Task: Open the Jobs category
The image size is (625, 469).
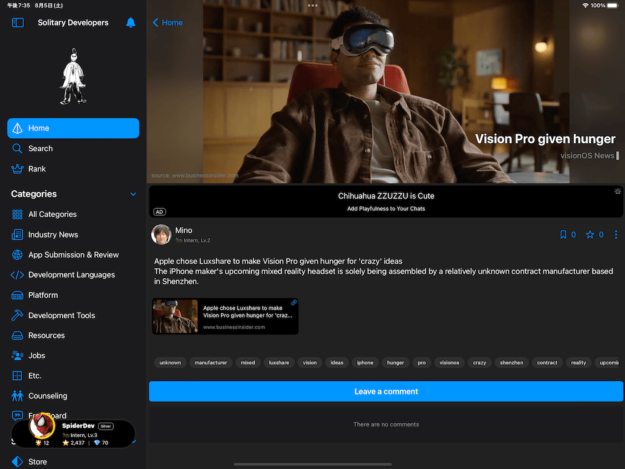Action: (x=37, y=355)
